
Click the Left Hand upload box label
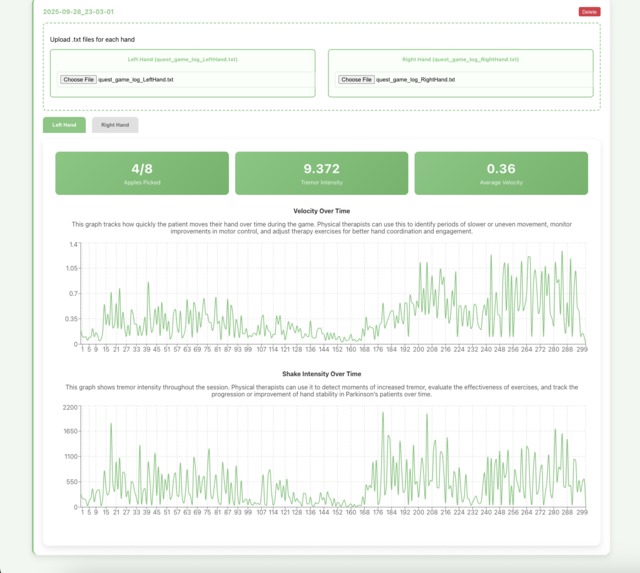(182, 59)
